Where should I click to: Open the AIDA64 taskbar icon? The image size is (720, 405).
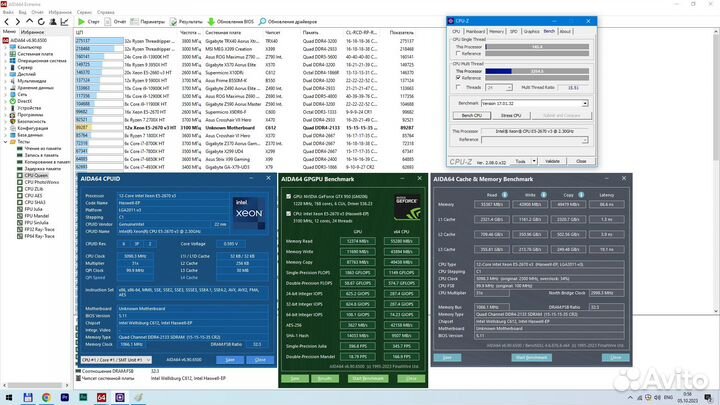[101, 397]
